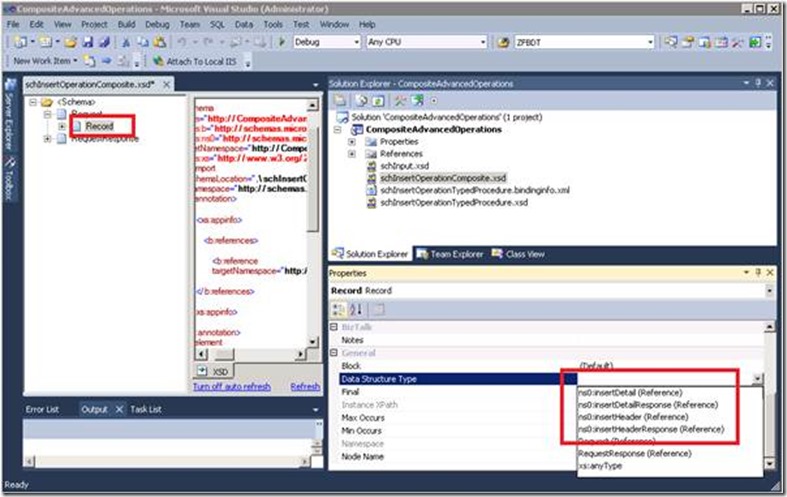
Task: Select the XSD tab below schema view
Action: click(214, 371)
